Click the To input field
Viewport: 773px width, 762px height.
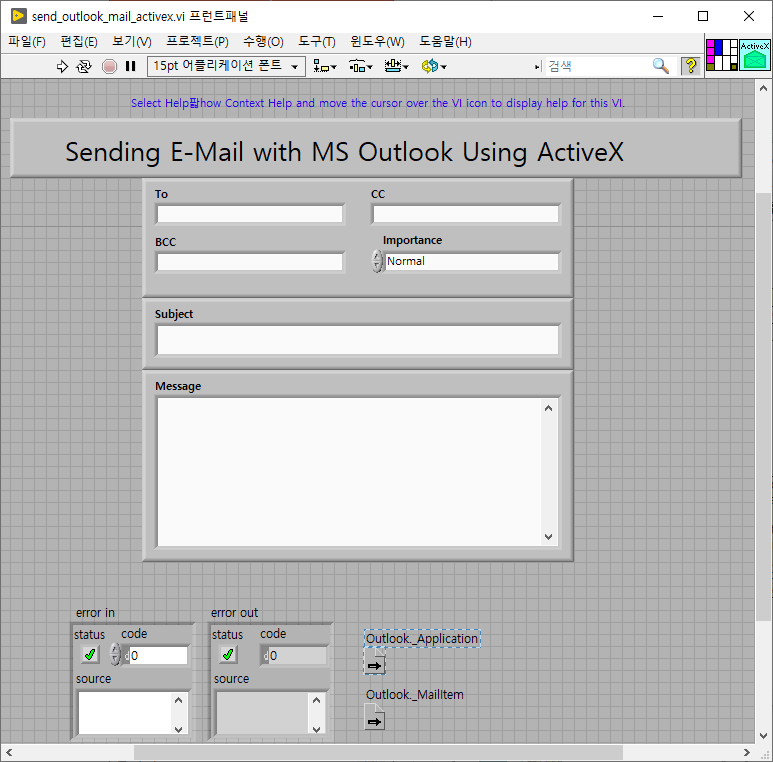pyautogui.click(x=250, y=214)
